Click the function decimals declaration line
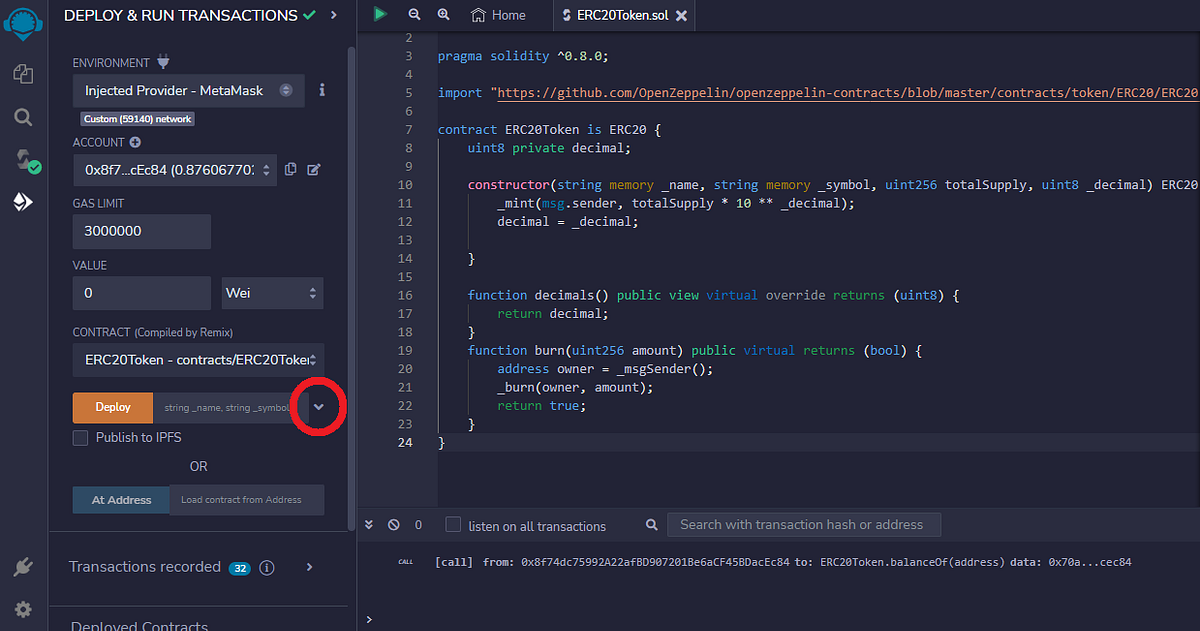Viewport: 1200px width, 631px height. [x=714, y=295]
